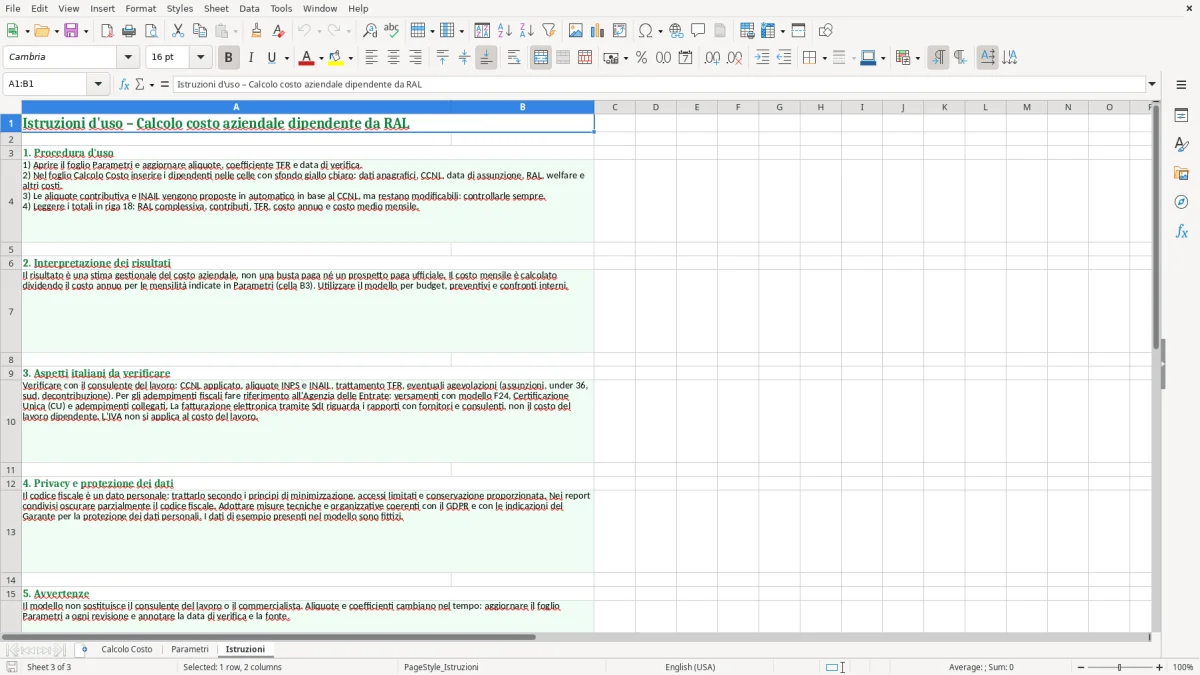Image resolution: width=1200 pixels, height=675 pixels.
Task: Click the AutoFilter funnel icon
Action: click(x=549, y=31)
